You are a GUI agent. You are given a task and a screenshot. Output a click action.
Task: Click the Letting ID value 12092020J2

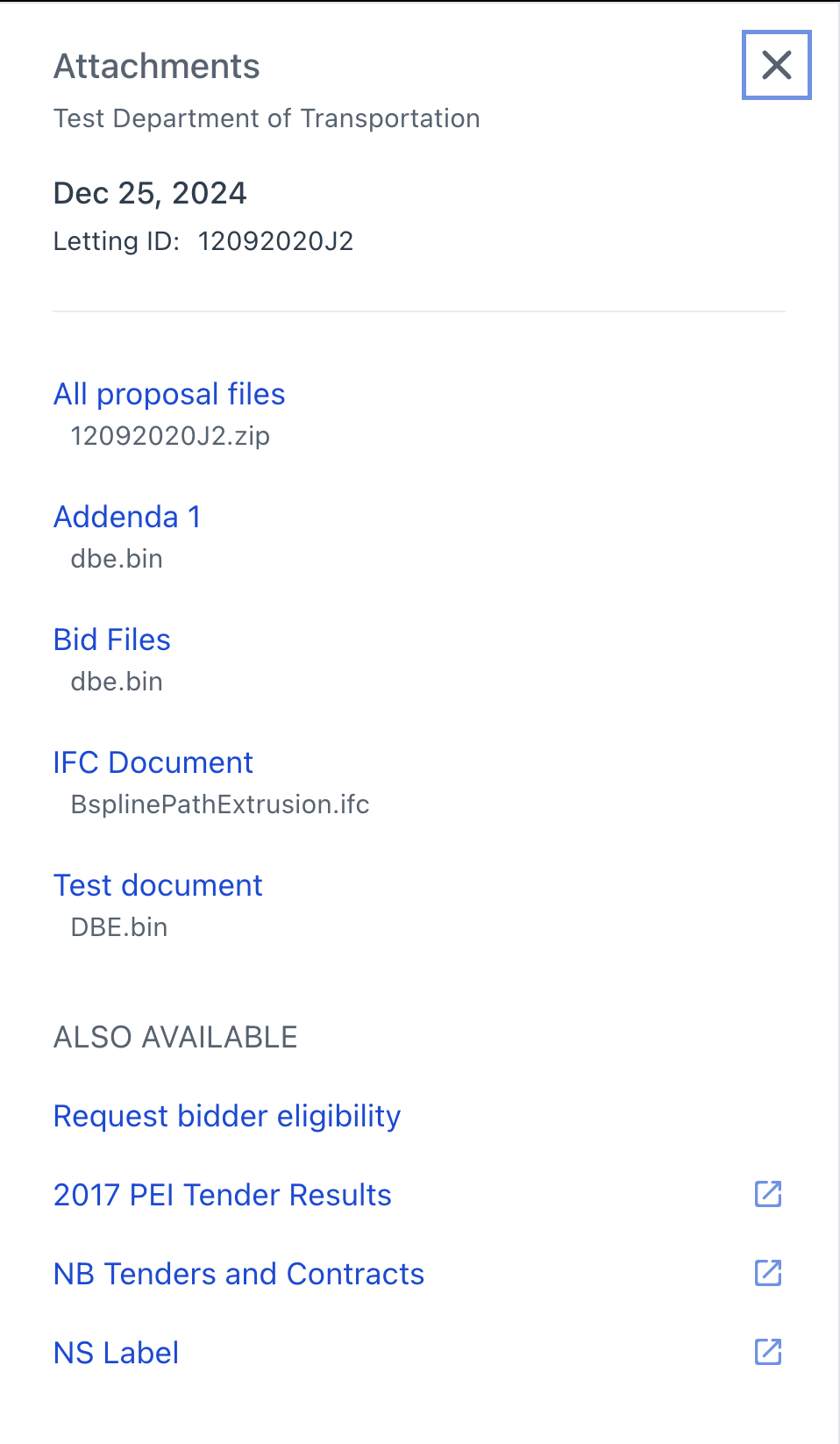(275, 241)
